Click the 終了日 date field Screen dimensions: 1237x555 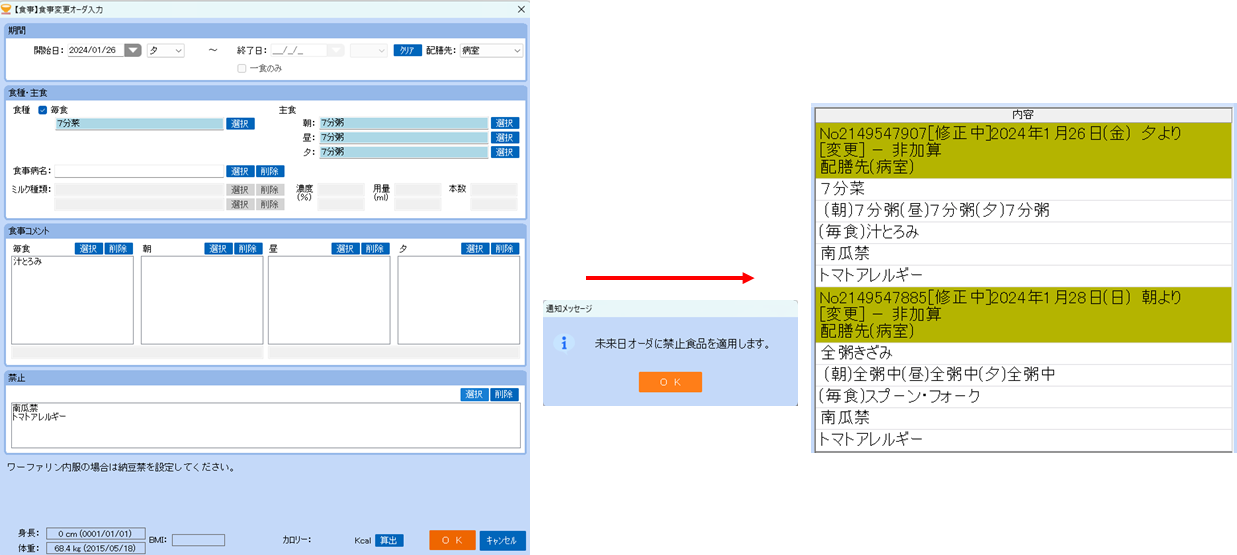click(x=299, y=50)
